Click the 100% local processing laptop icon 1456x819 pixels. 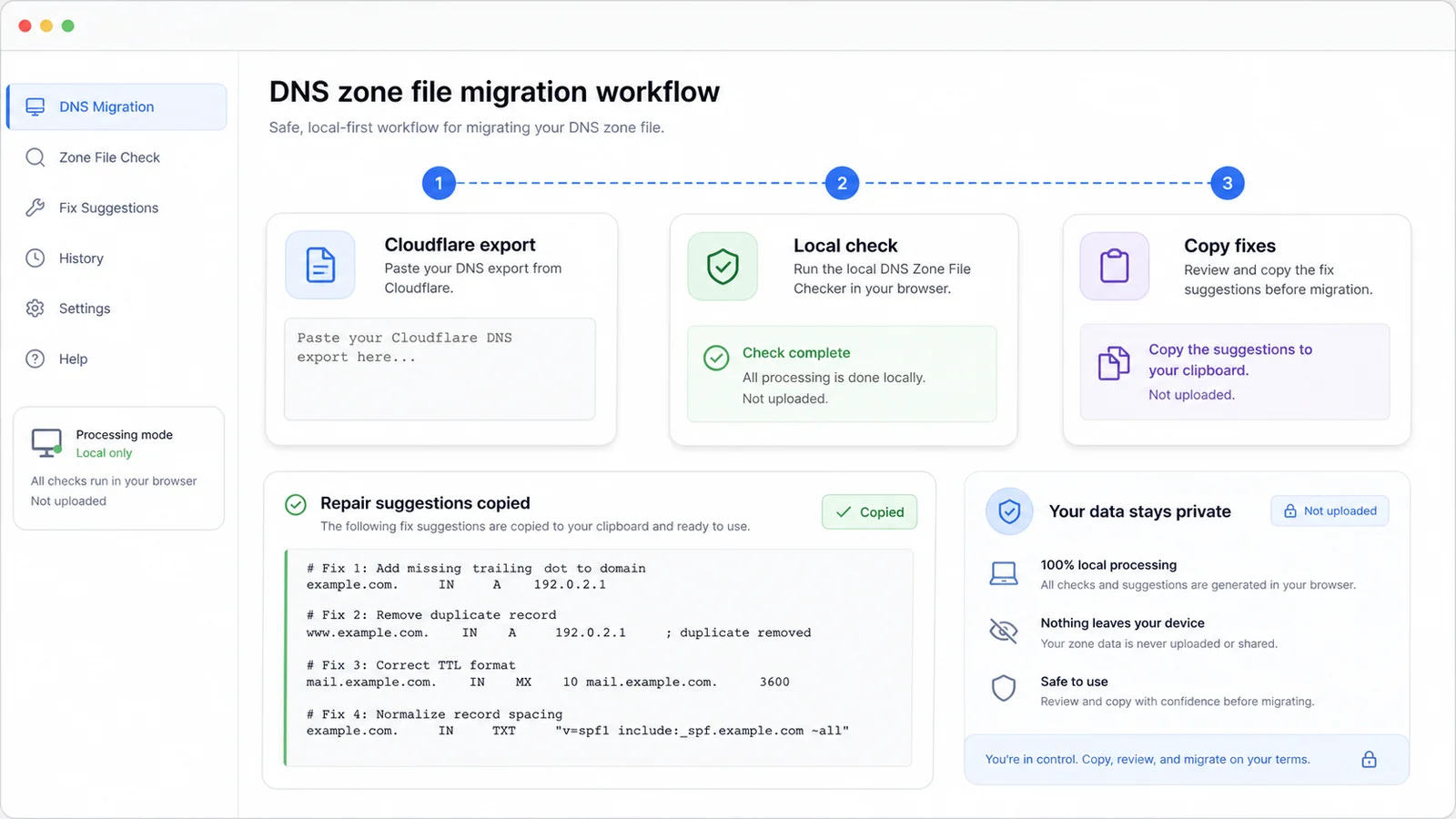click(x=1004, y=573)
